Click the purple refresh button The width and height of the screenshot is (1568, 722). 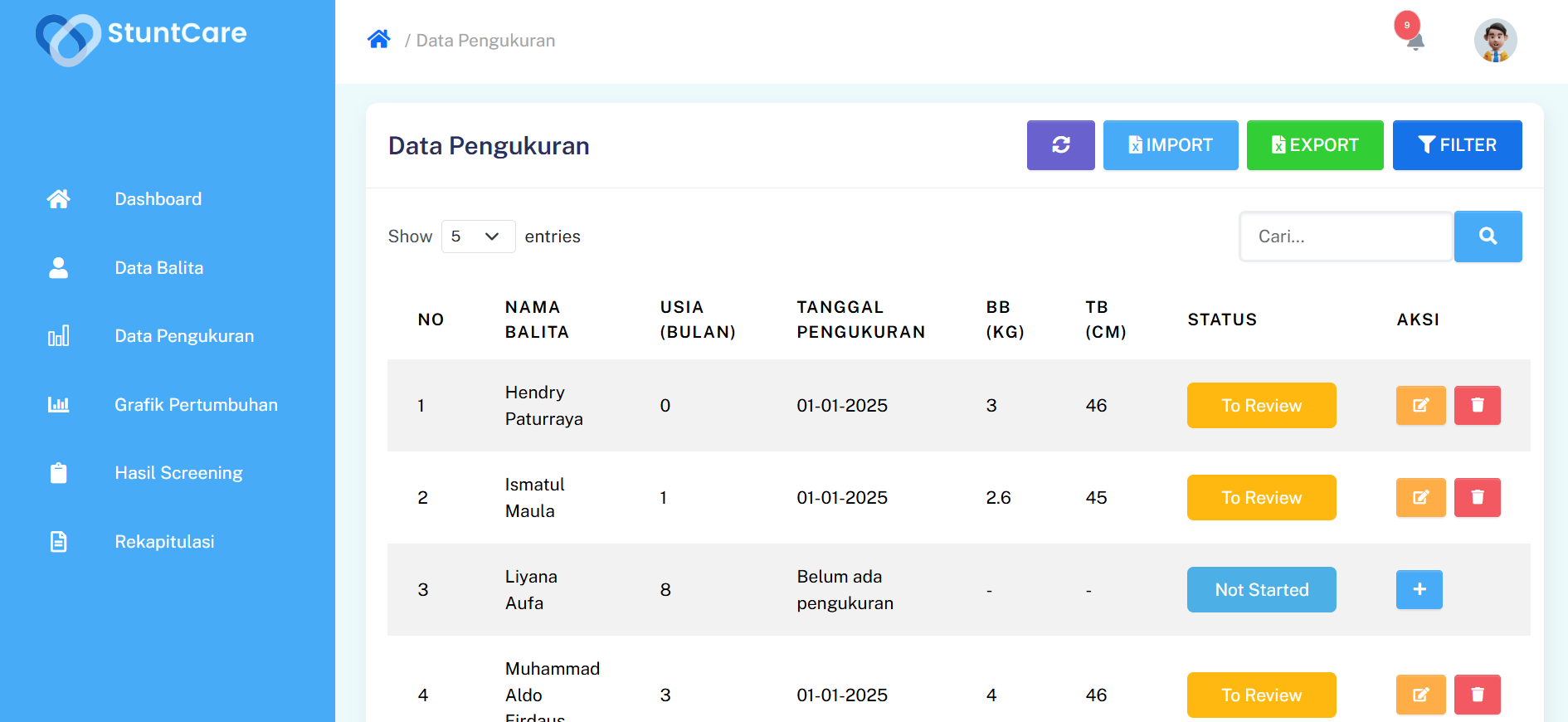point(1060,145)
